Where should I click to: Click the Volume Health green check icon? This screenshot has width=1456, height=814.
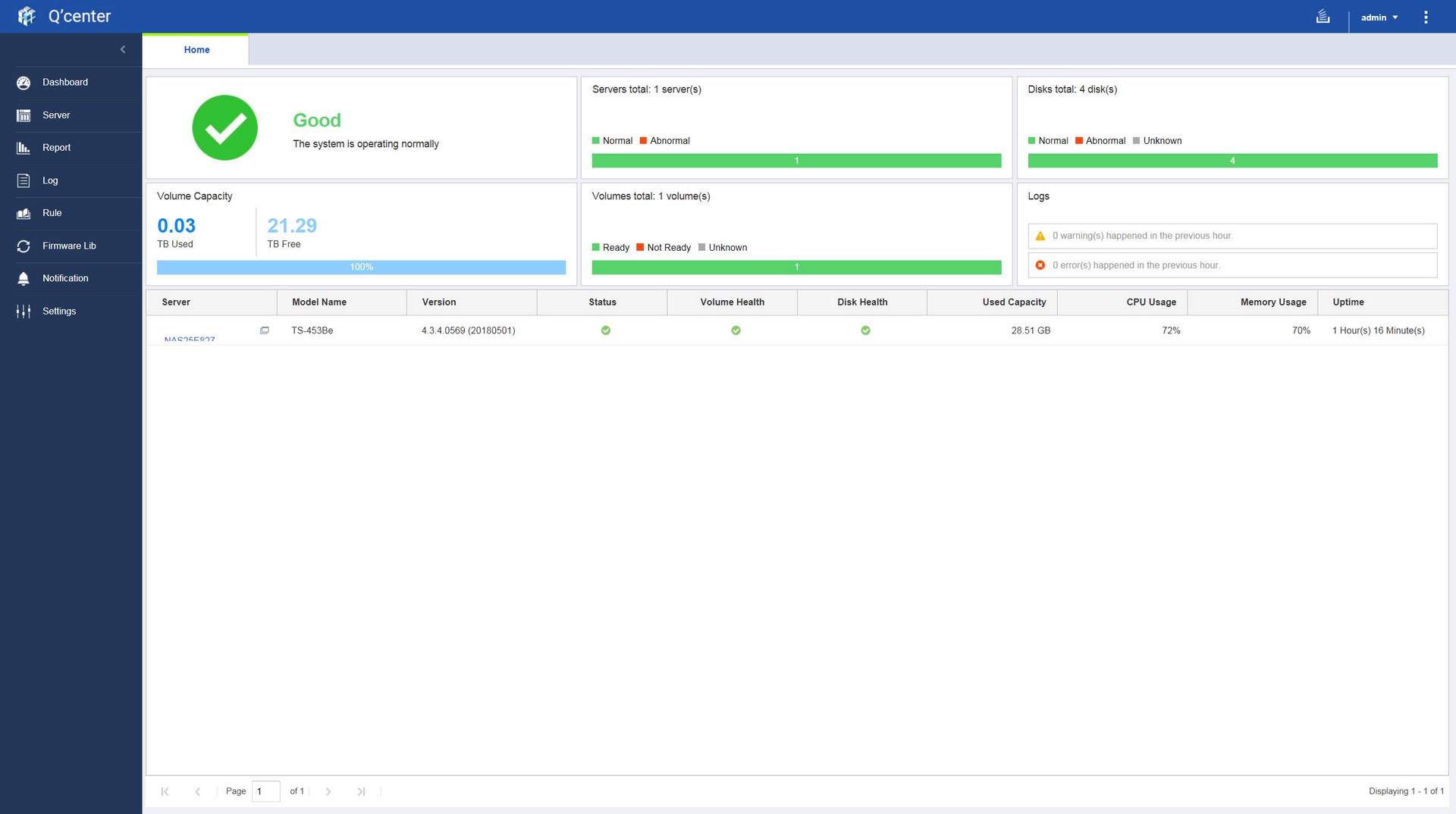(736, 330)
